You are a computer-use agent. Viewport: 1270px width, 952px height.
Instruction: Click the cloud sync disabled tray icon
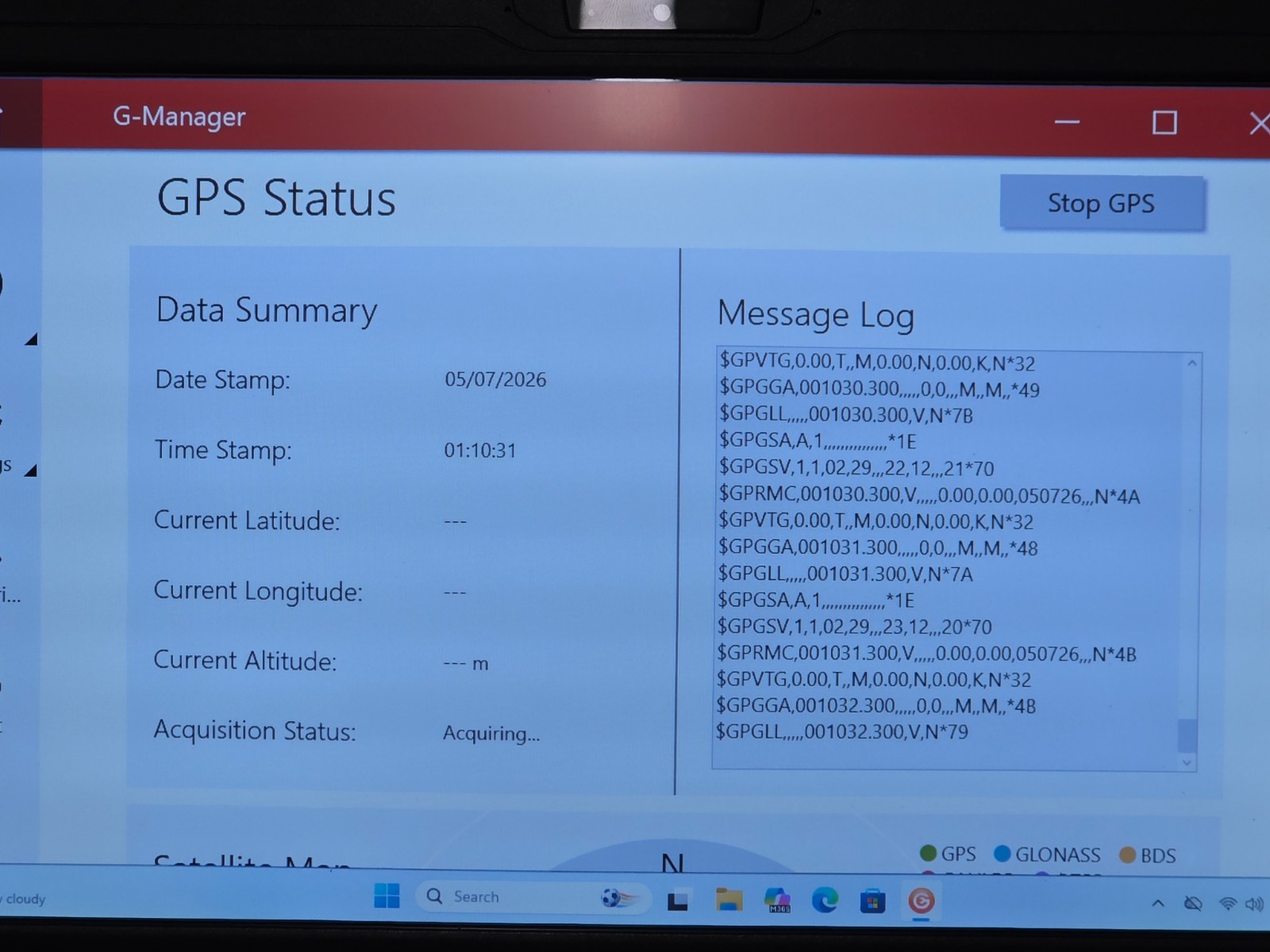coord(1192,904)
